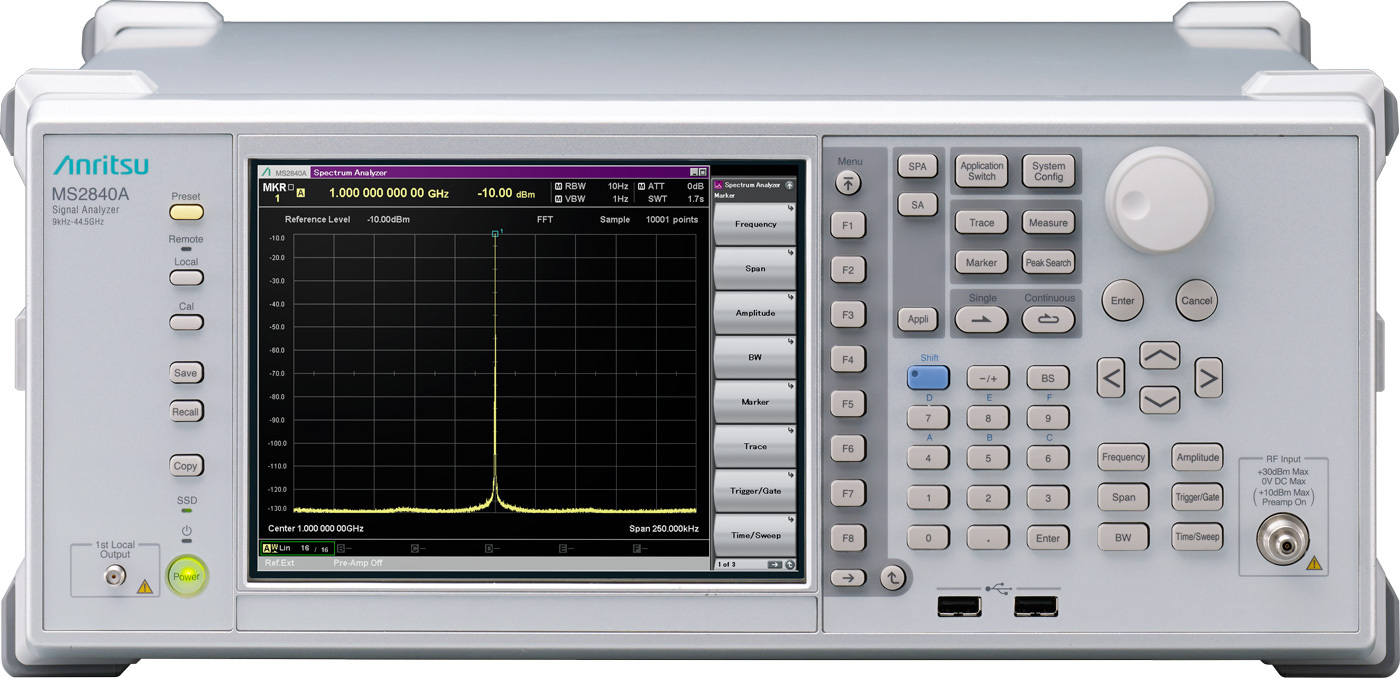Push the round Cancel key

[1196, 300]
